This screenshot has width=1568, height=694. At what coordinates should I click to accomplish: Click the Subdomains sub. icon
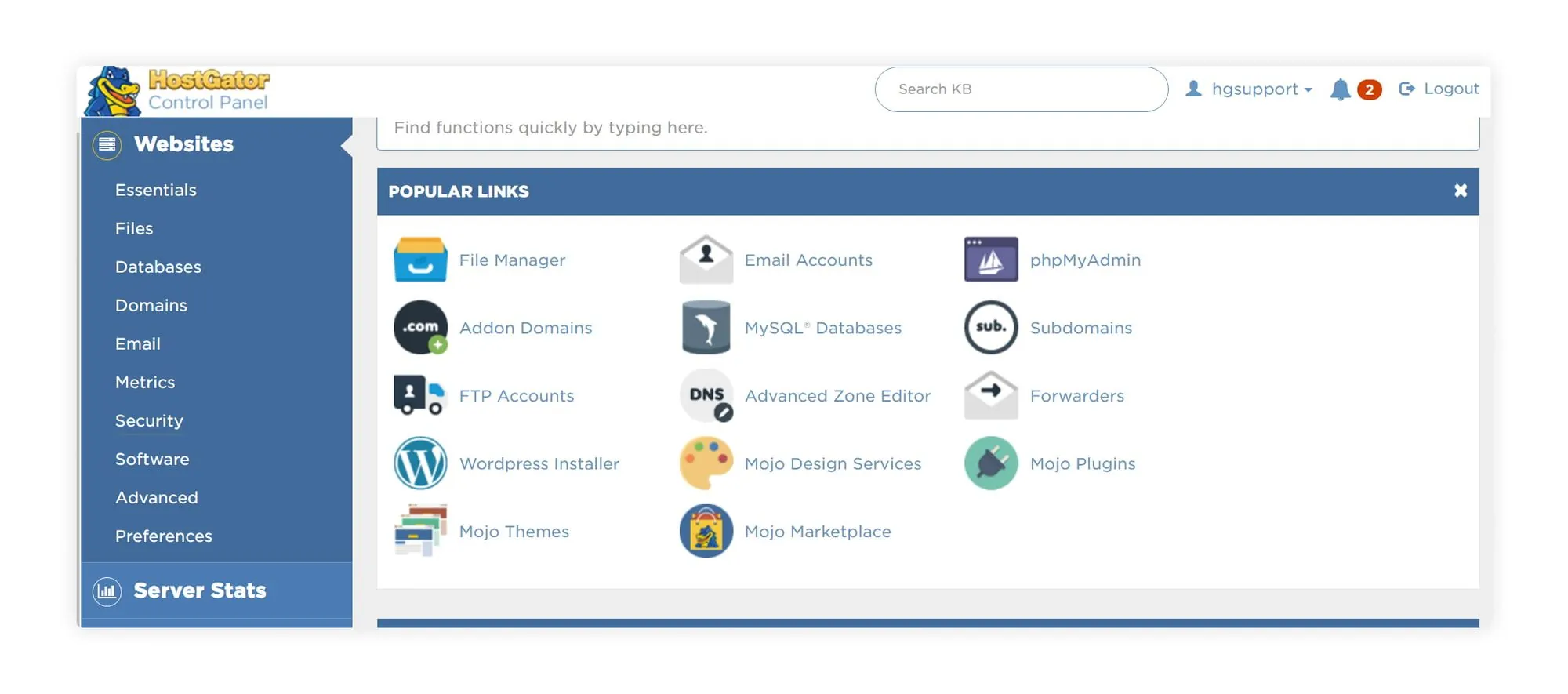pyautogui.click(x=991, y=328)
